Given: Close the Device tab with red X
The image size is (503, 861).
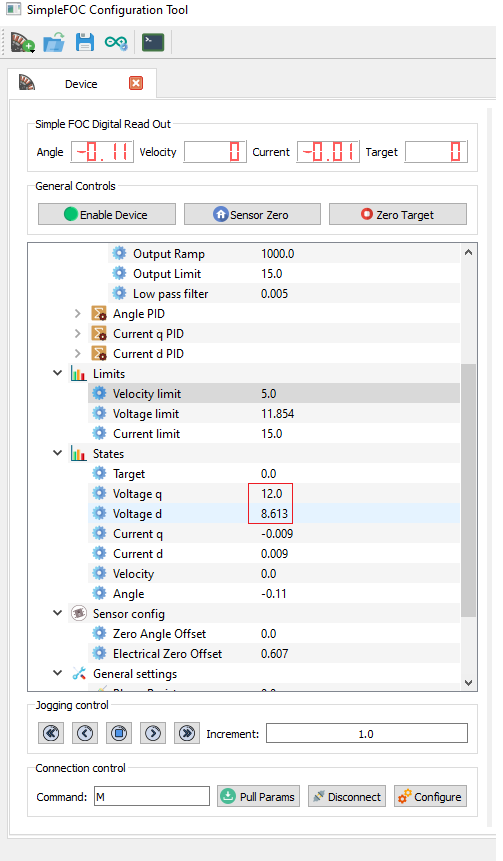Looking at the screenshot, I should click(x=136, y=83).
